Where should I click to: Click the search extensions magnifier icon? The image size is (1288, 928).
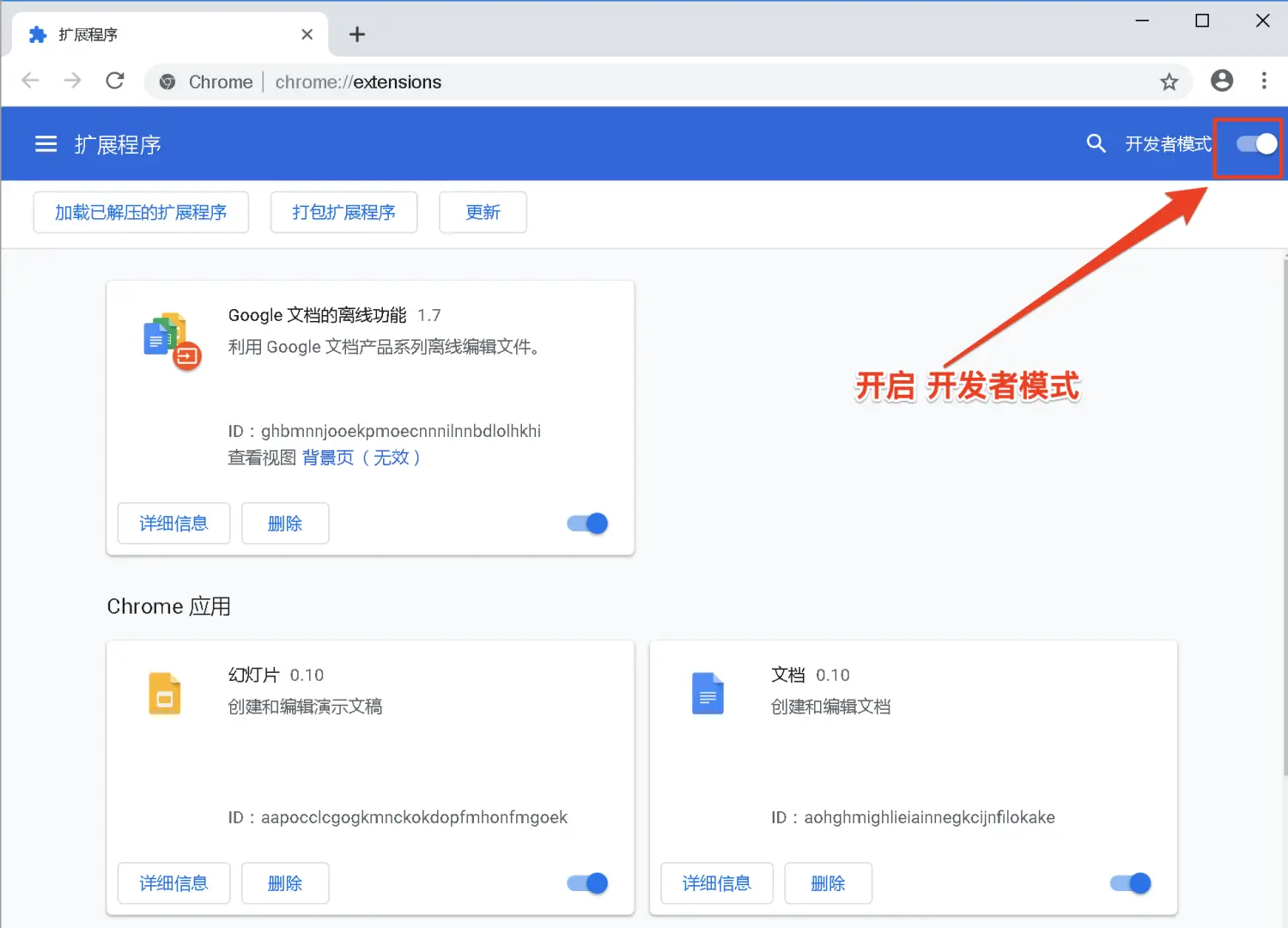point(1096,143)
